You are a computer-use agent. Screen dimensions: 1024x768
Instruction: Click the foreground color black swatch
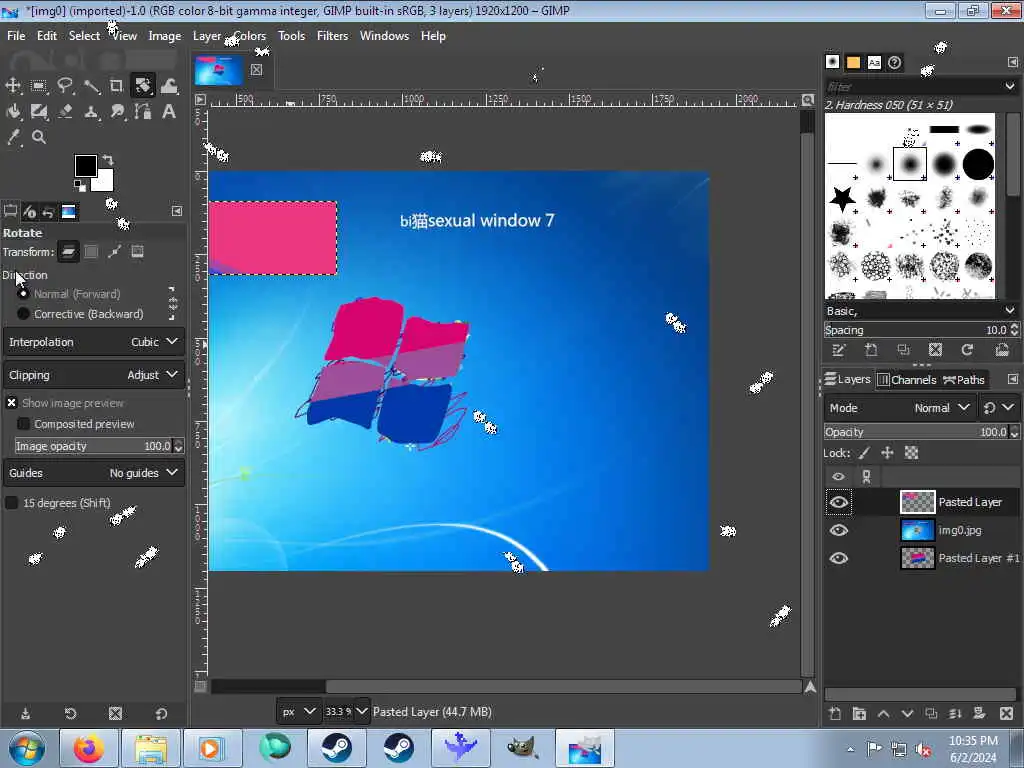point(85,166)
